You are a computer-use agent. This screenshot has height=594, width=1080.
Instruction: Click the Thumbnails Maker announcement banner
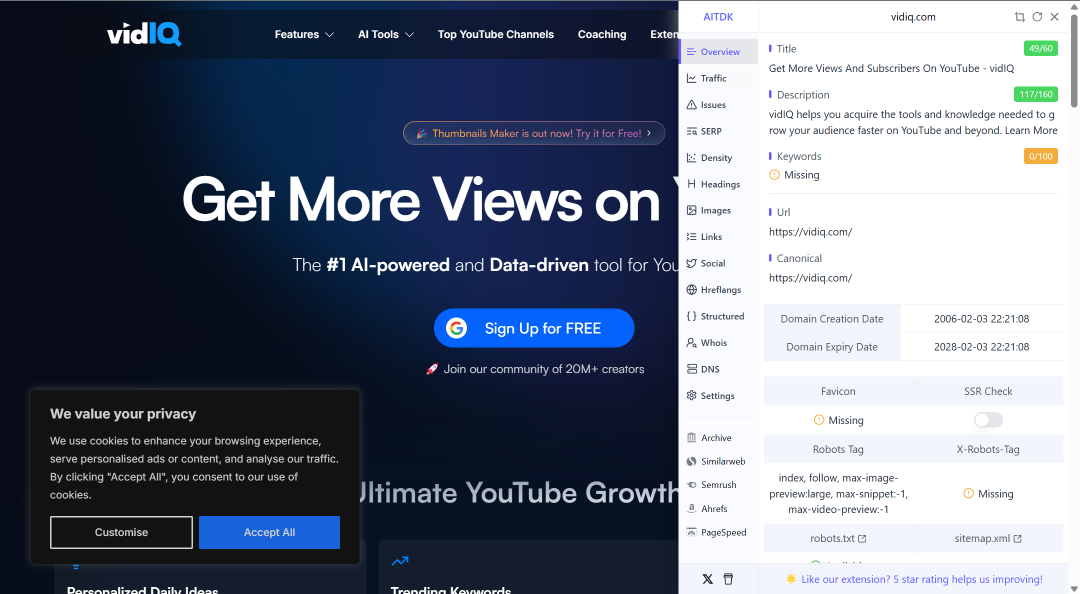coord(534,133)
